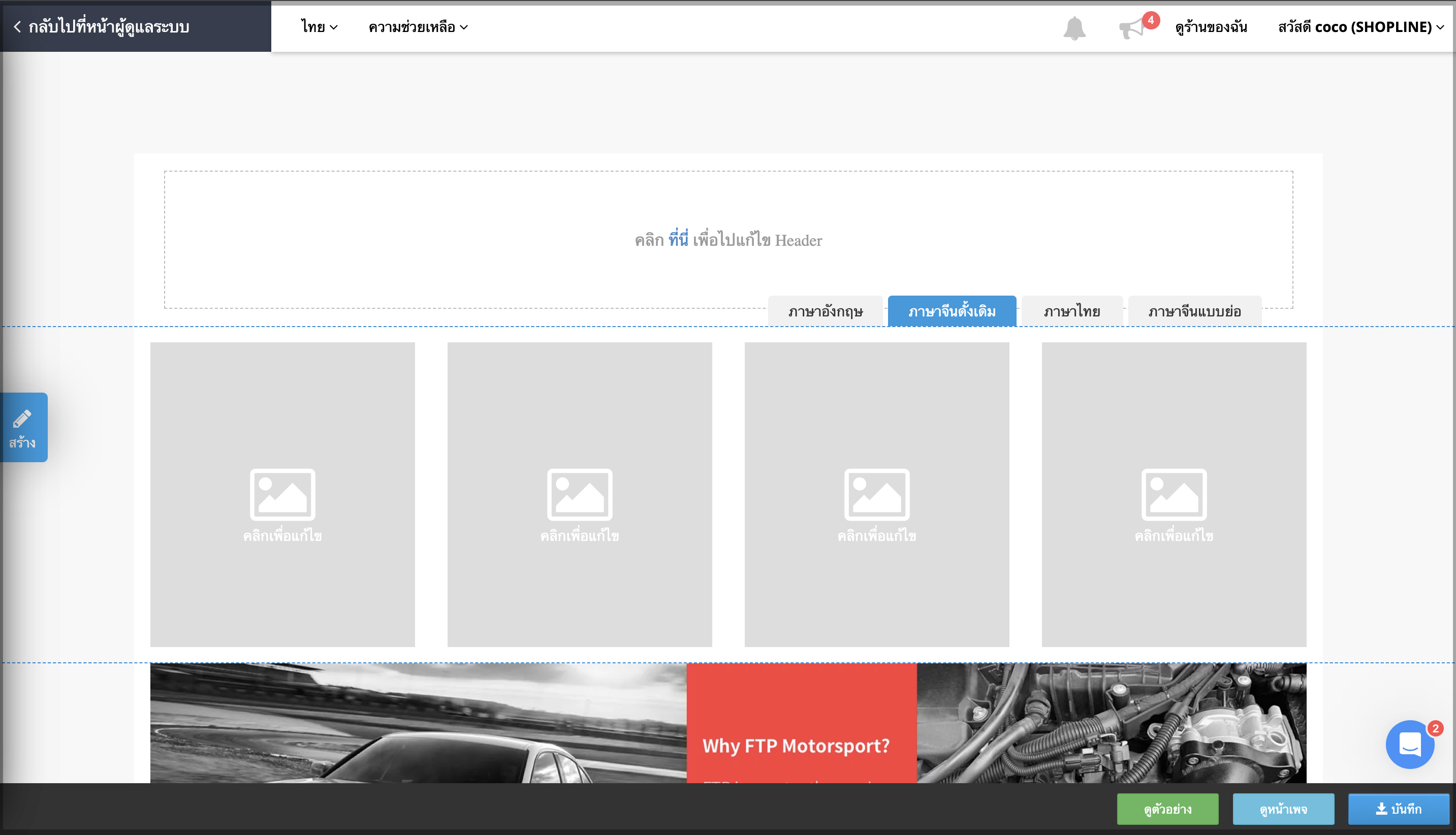Screen dimensions: 1456x835
Task: Switch to the ภาษาอังกฤษ tab
Action: (825, 311)
